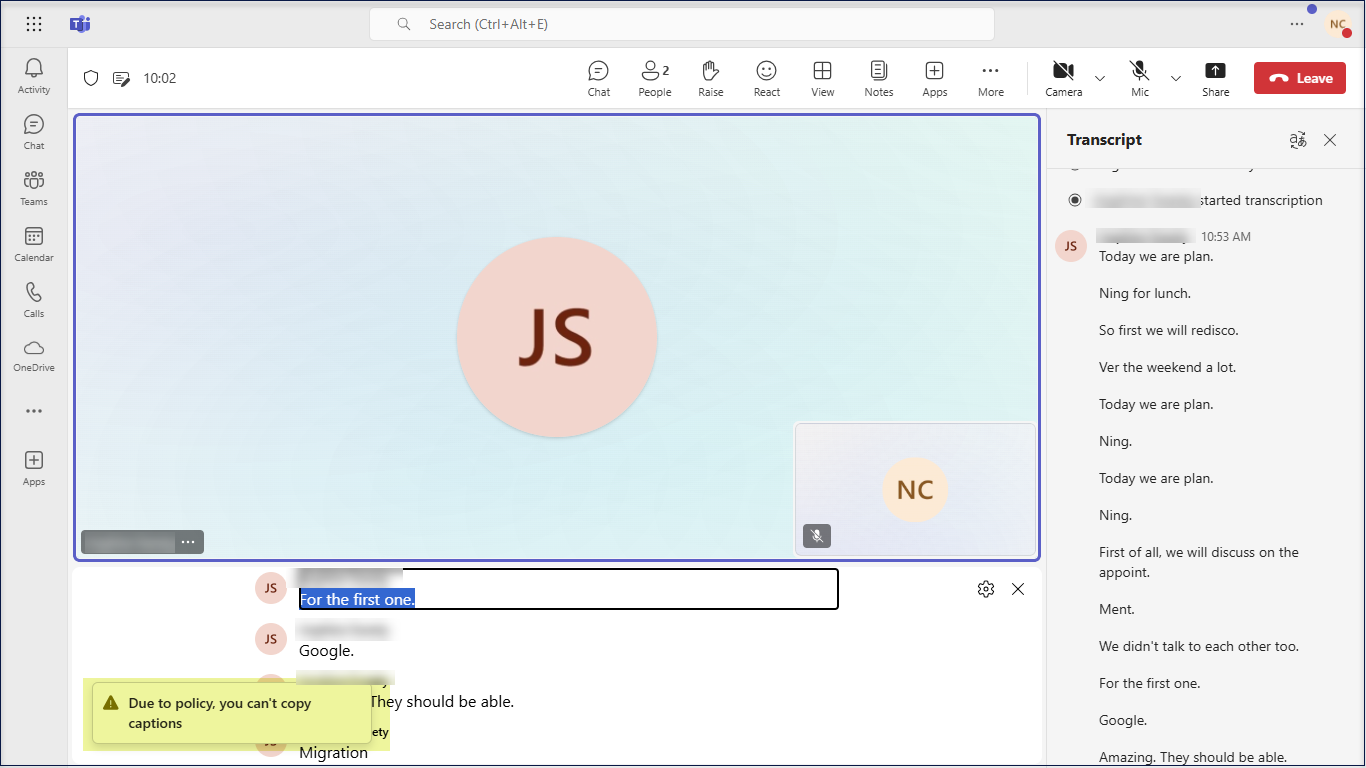The height and width of the screenshot is (768, 1366).
Task: Raise your hand in the meeting
Action: [x=710, y=78]
